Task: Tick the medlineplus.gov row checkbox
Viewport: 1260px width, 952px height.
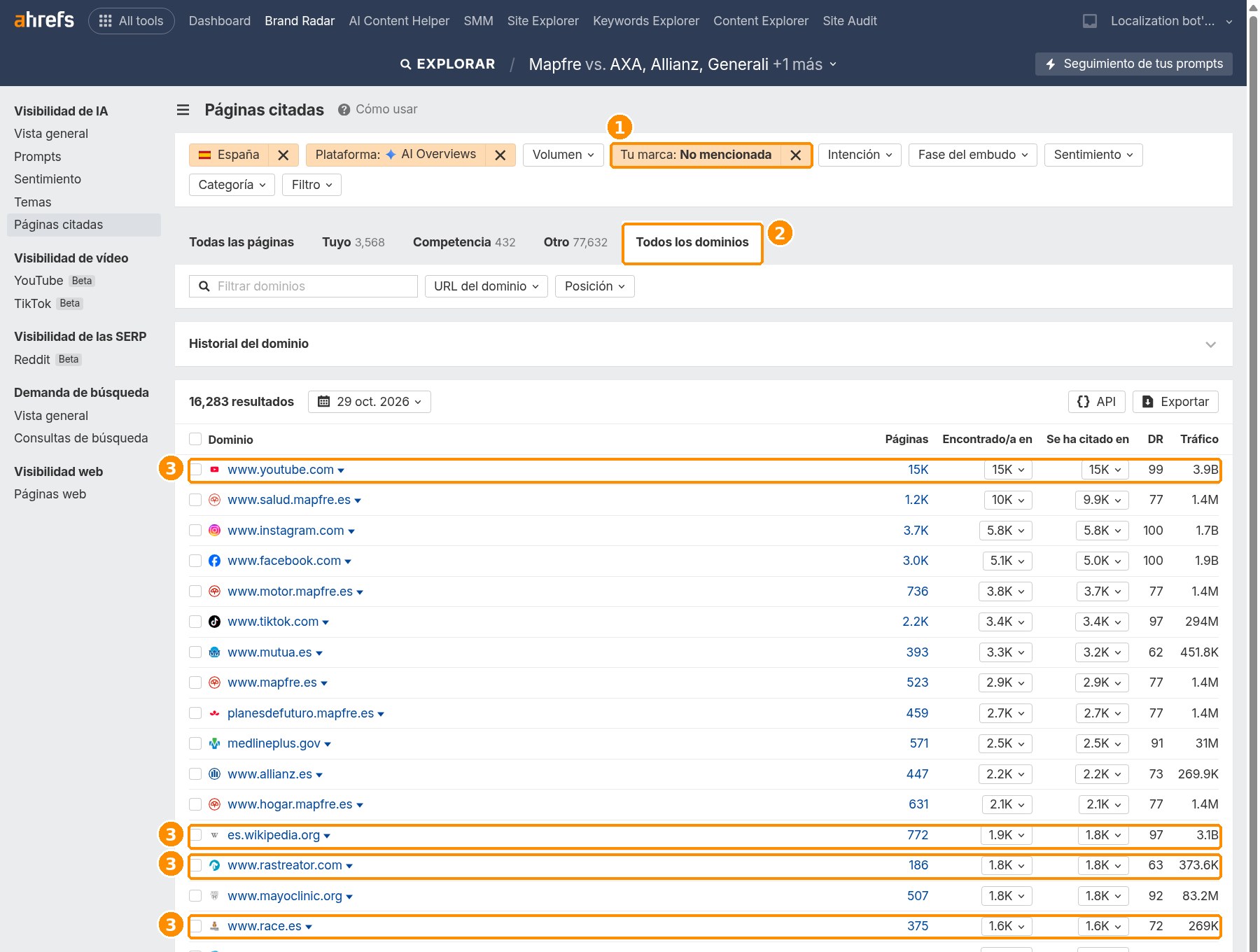Action: pos(195,743)
